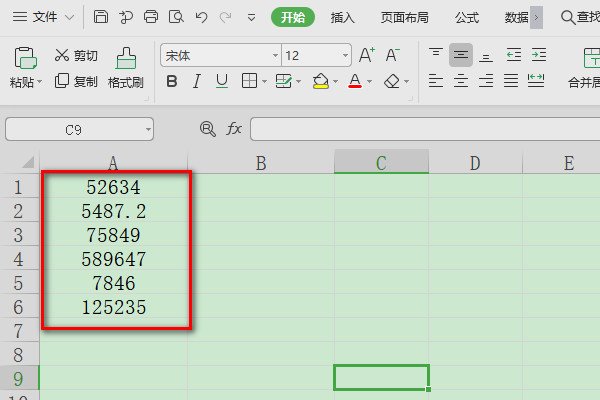Click the 粘贴 paste icon
Viewport: 600px width, 400px height.
(25, 58)
